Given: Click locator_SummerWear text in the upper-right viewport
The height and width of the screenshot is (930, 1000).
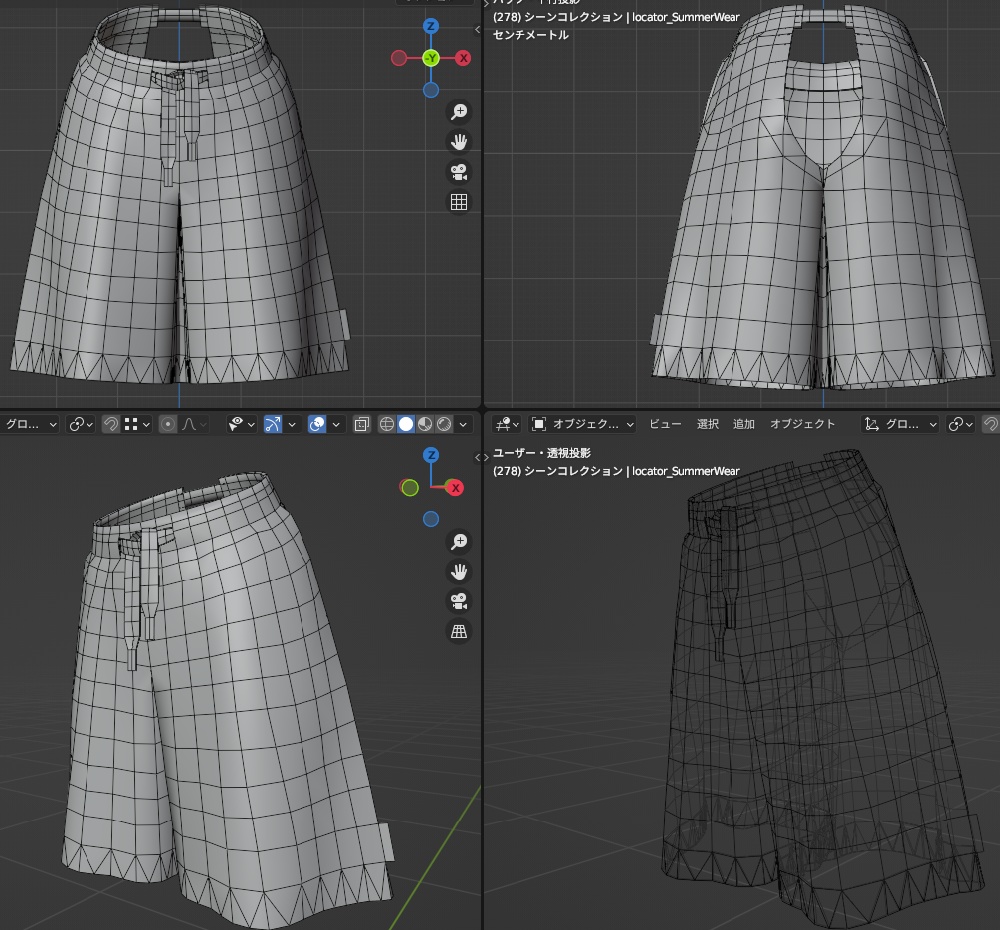Looking at the screenshot, I should tap(686, 17).
